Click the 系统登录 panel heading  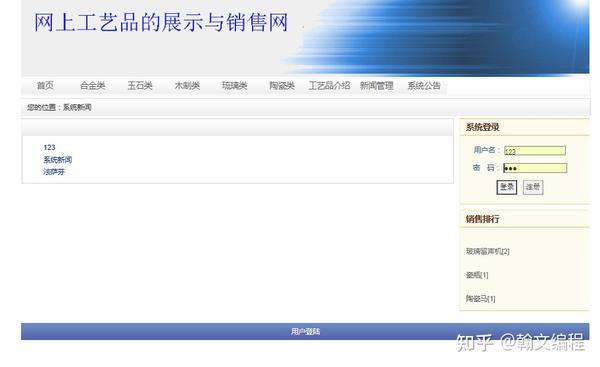click(x=483, y=127)
